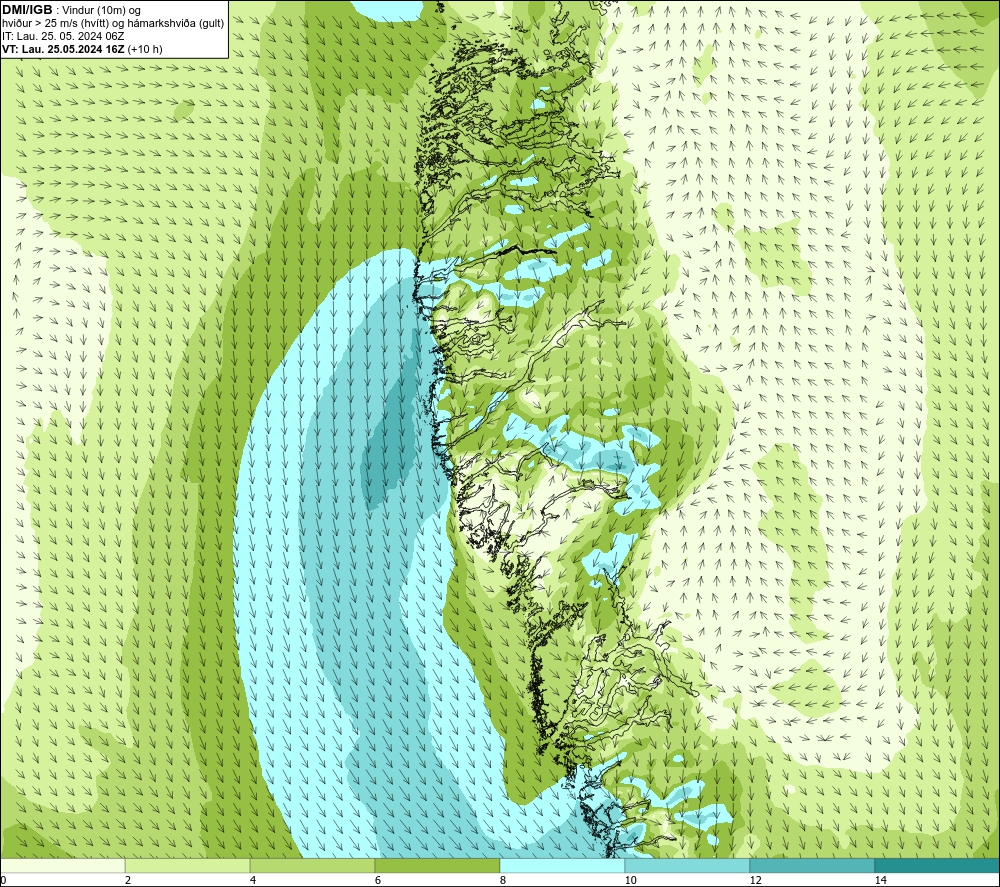
Task: Click the '12' label on color scale
Action: [756, 880]
